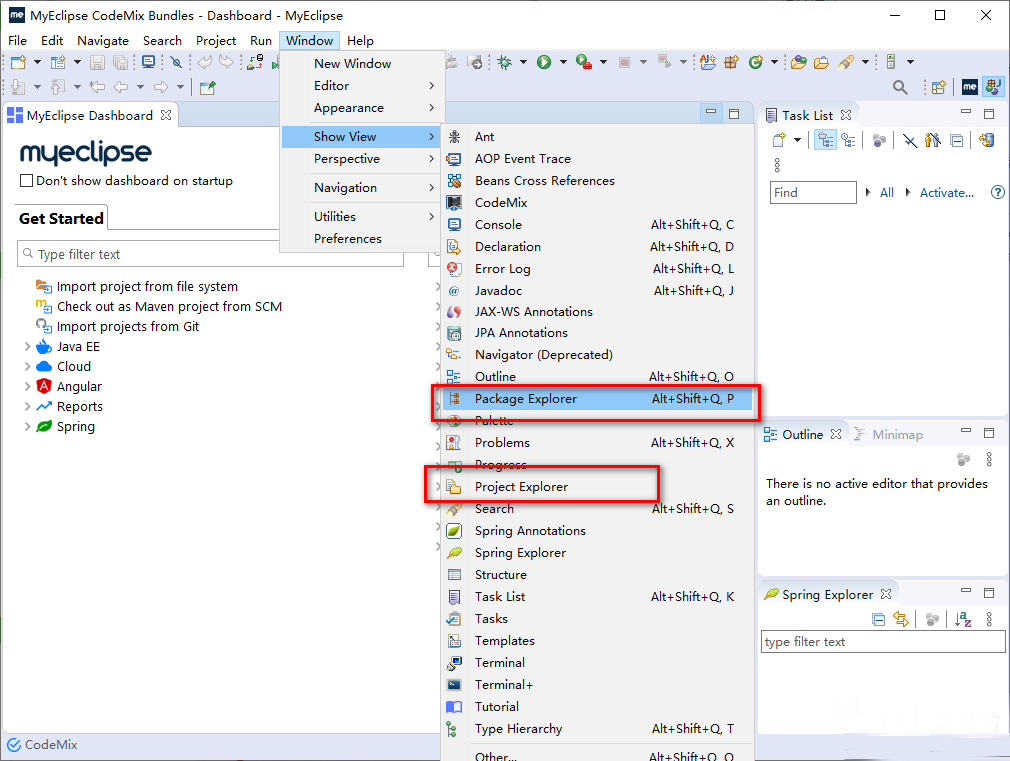Expand the Spring tree node

click(x=27, y=427)
